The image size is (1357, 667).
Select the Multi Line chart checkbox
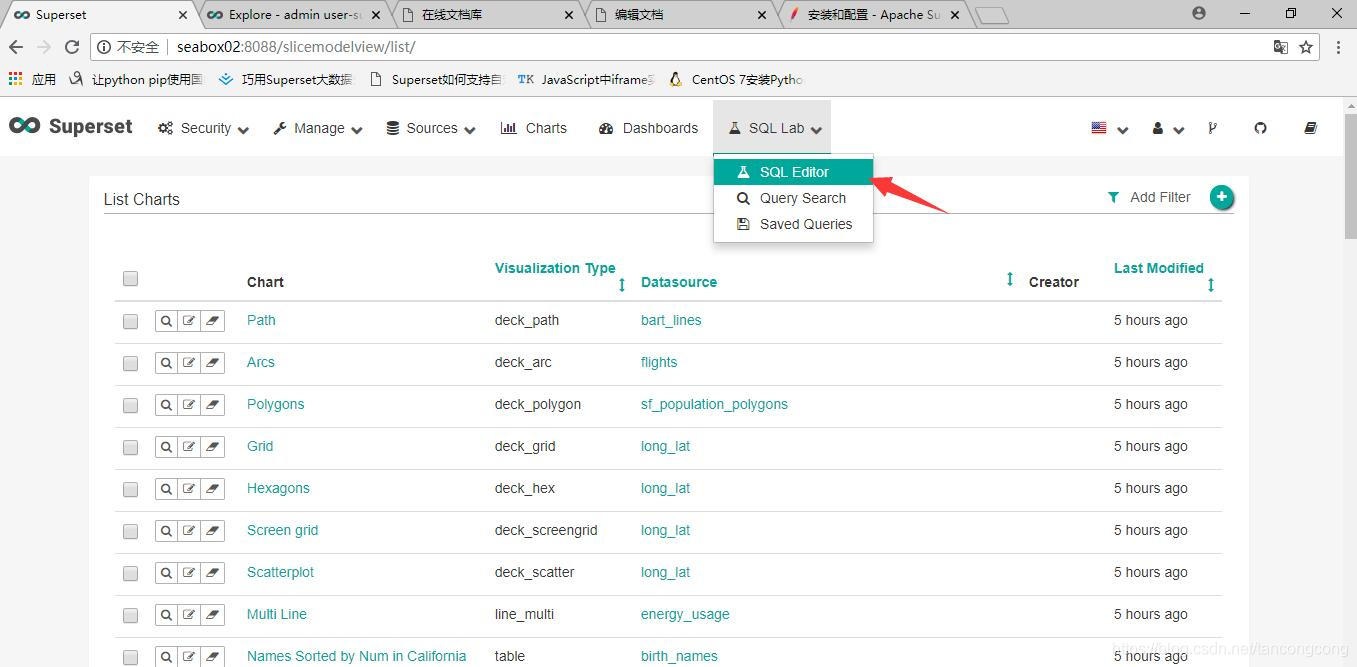(130, 615)
